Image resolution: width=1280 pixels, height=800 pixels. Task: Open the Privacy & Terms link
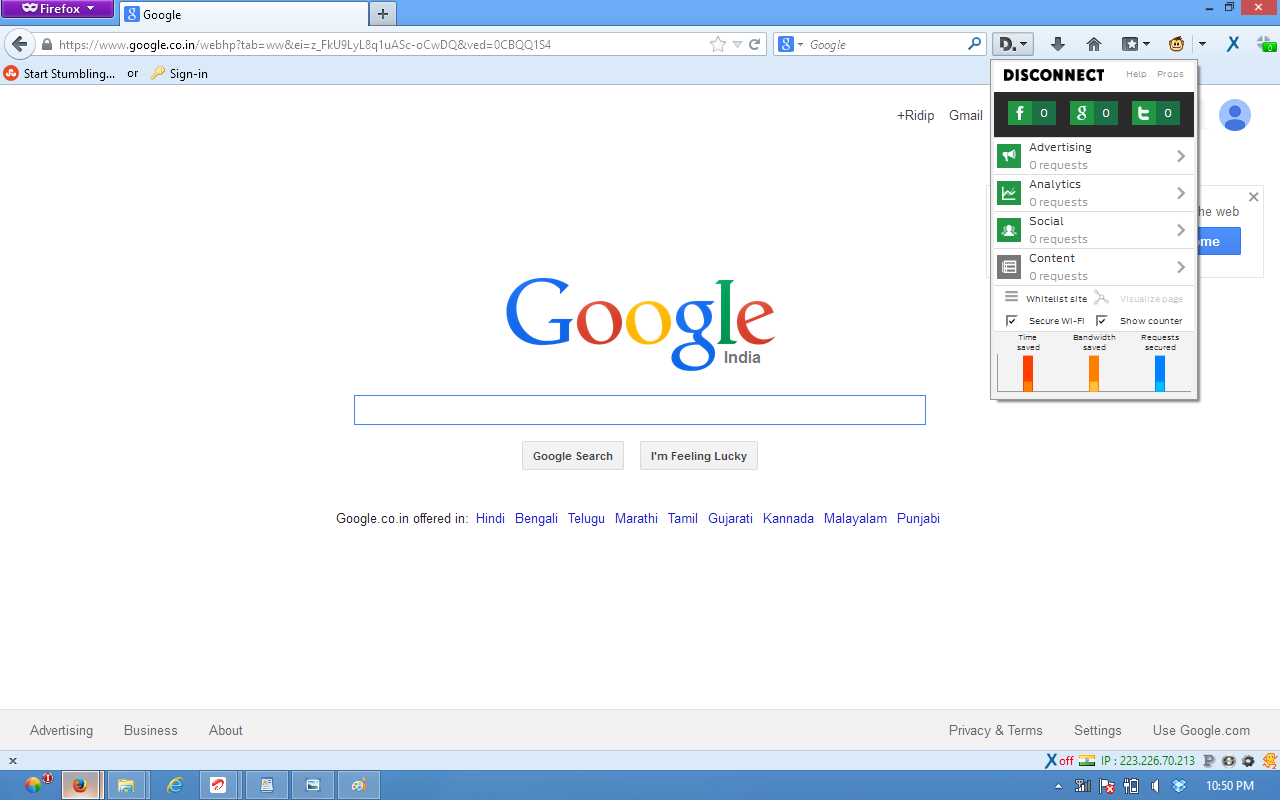(995, 730)
